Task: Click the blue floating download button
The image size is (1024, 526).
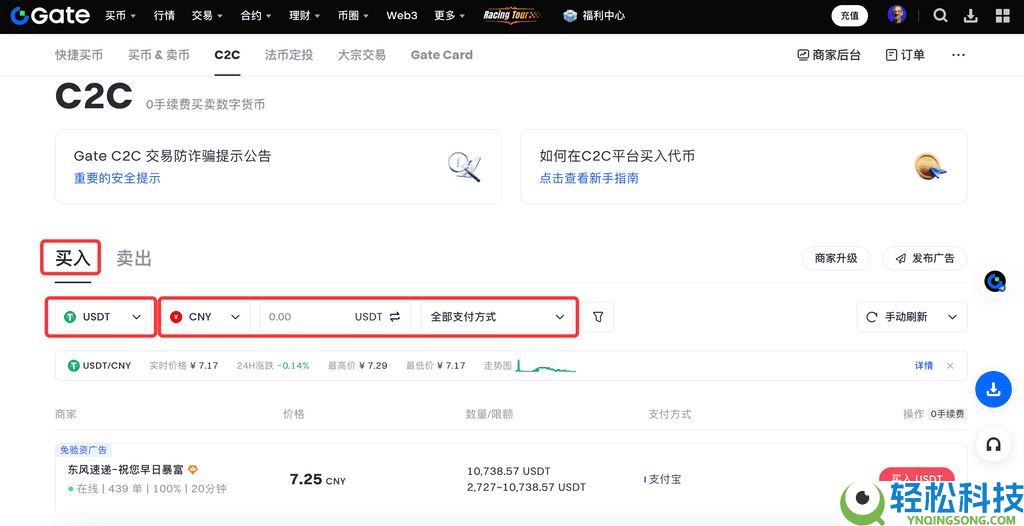Action: (x=993, y=390)
